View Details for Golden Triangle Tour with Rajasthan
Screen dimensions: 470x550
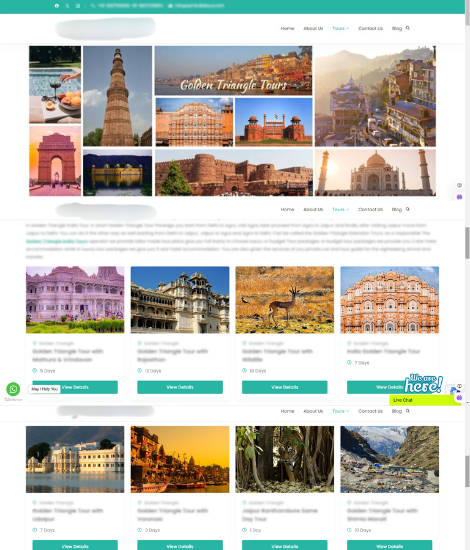pyautogui.click(x=180, y=387)
